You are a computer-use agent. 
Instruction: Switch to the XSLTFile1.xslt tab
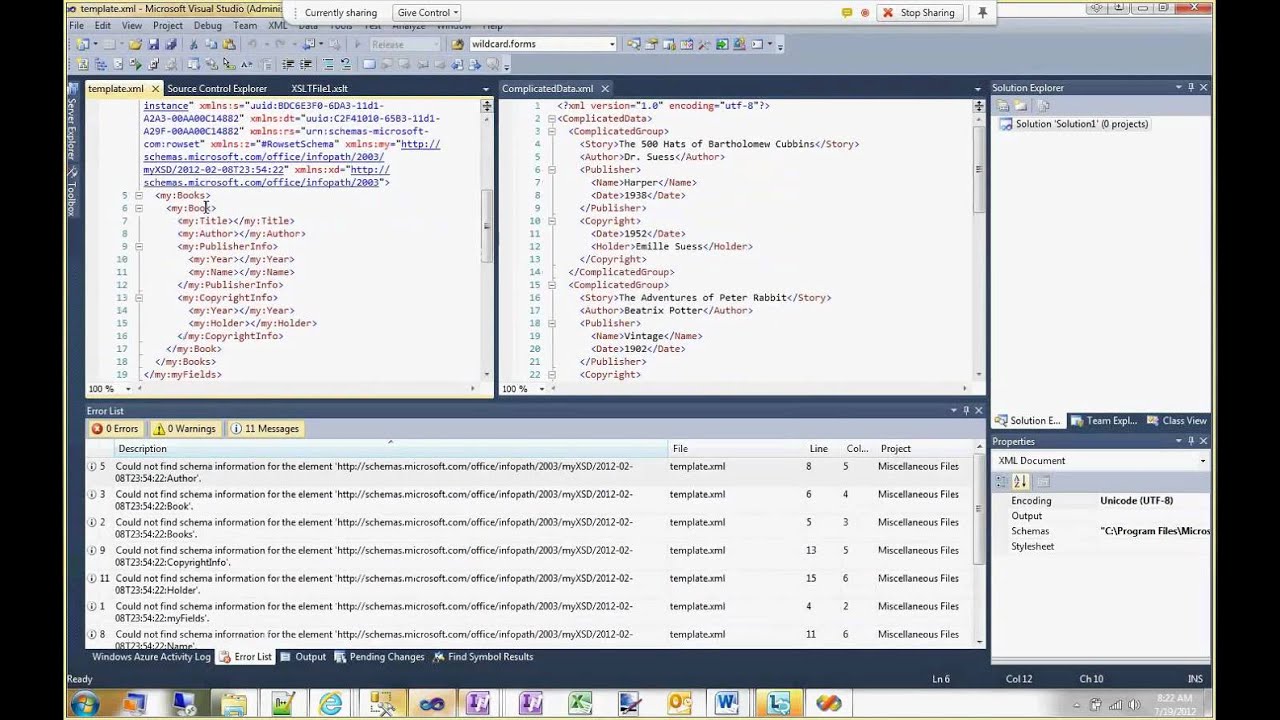(319, 88)
